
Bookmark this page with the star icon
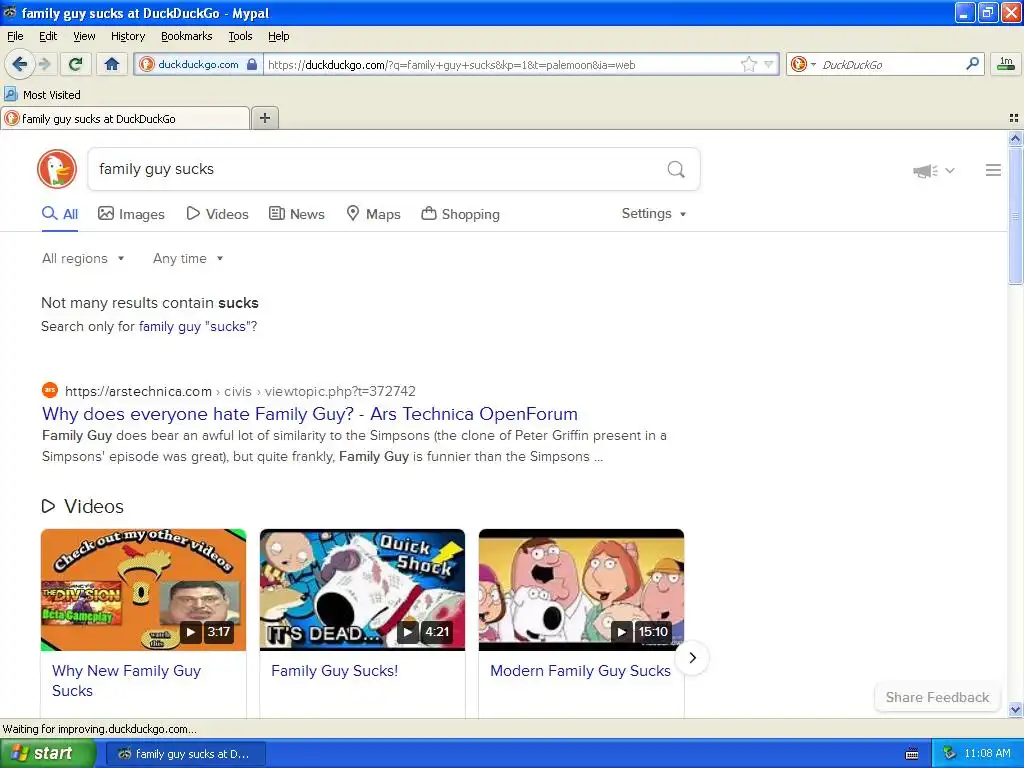pos(748,64)
